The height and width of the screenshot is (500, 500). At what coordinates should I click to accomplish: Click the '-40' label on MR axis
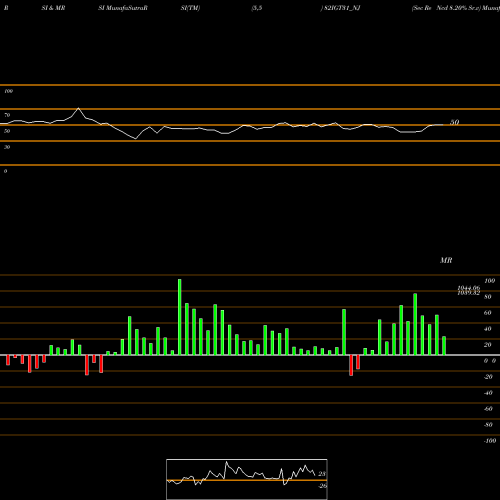click(x=488, y=393)
